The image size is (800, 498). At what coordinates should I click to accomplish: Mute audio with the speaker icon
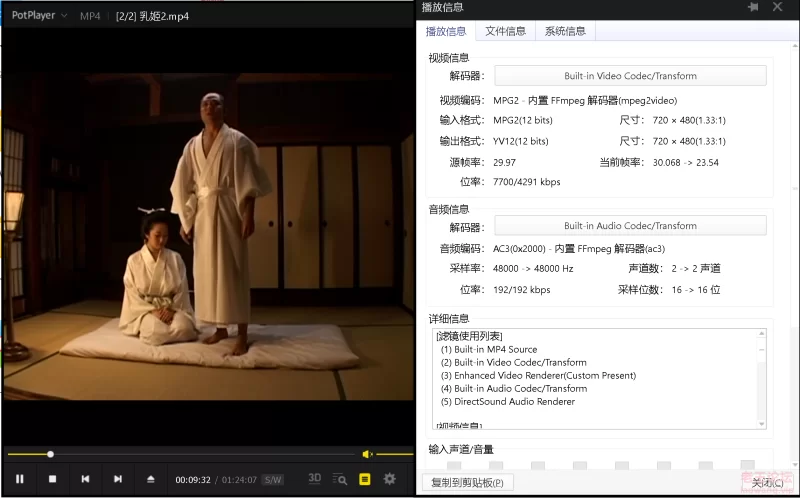[367, 454]
